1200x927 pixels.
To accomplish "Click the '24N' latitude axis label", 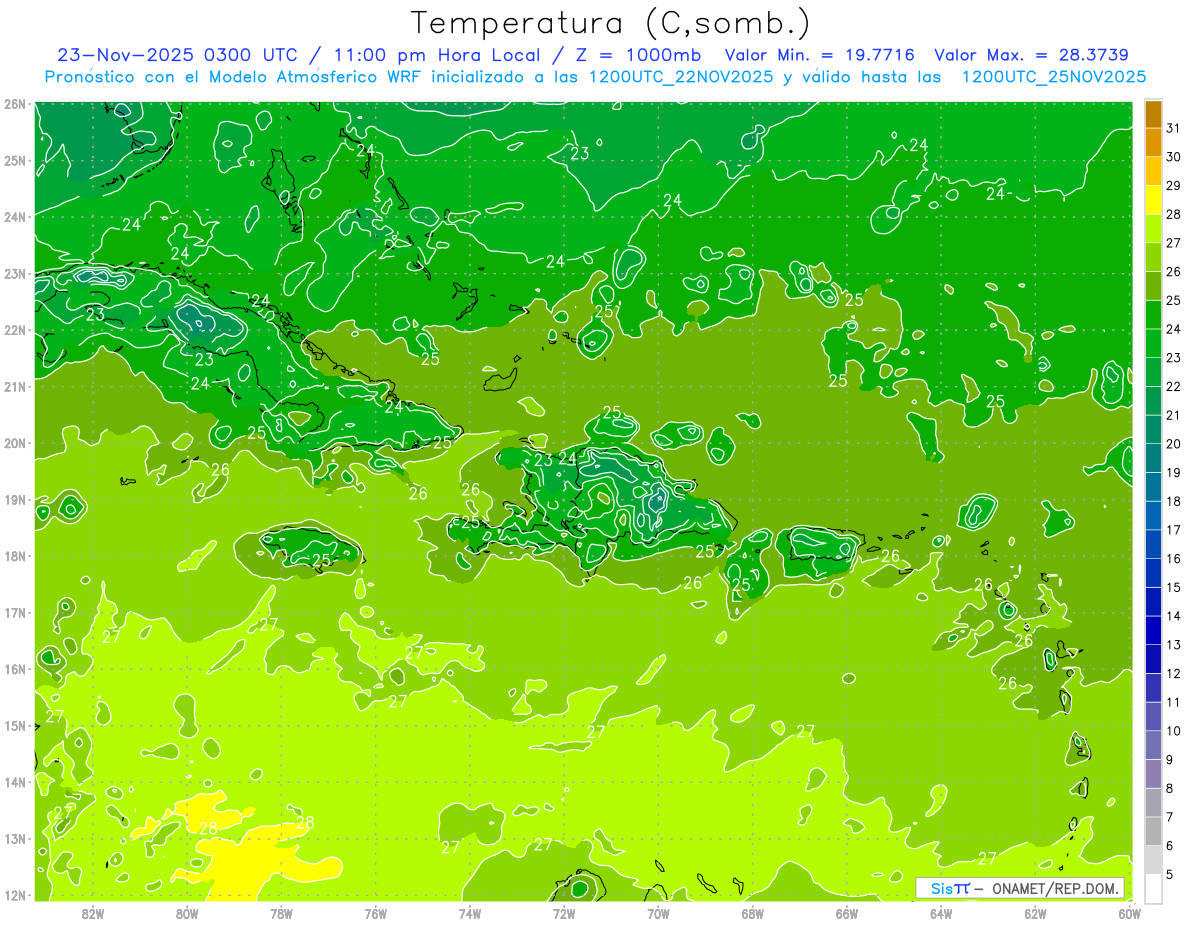I will (x=15, y=217).
